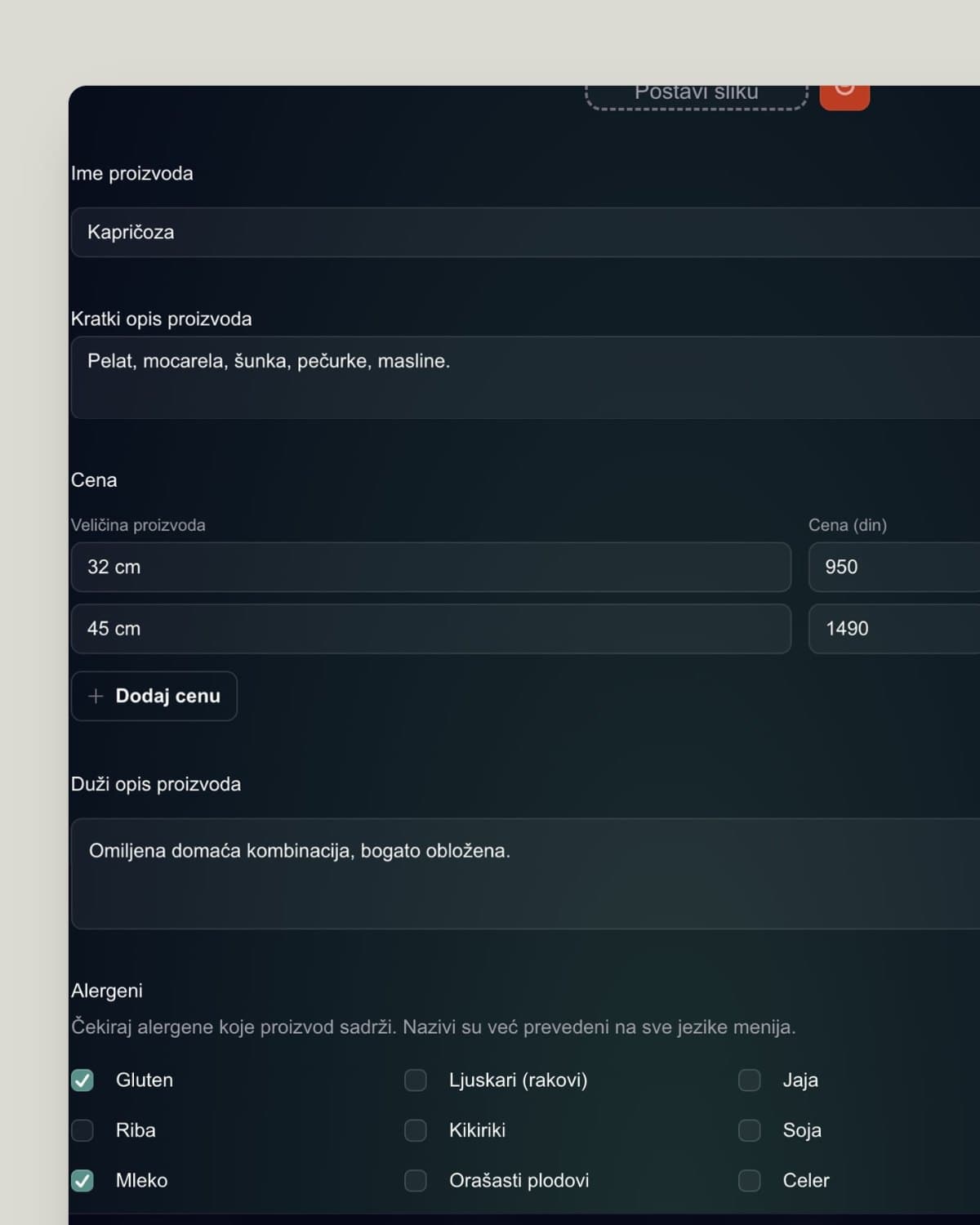Click the Duži opis proizvoda text area
Viewport: 980px width, 1225px height.
pyautogui.click(x=525, y=874)
